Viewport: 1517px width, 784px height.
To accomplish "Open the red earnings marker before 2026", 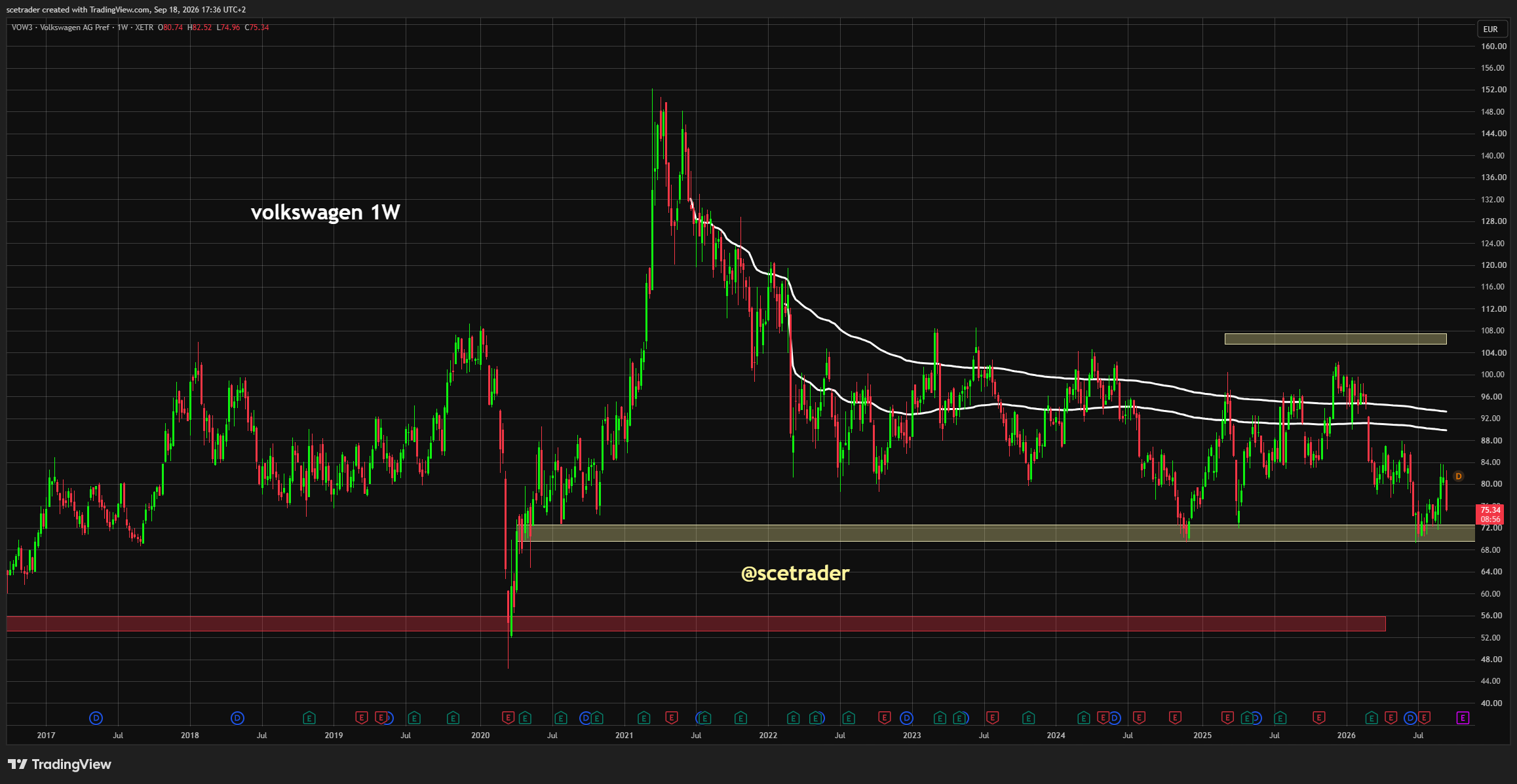I will pos(1319,718).
